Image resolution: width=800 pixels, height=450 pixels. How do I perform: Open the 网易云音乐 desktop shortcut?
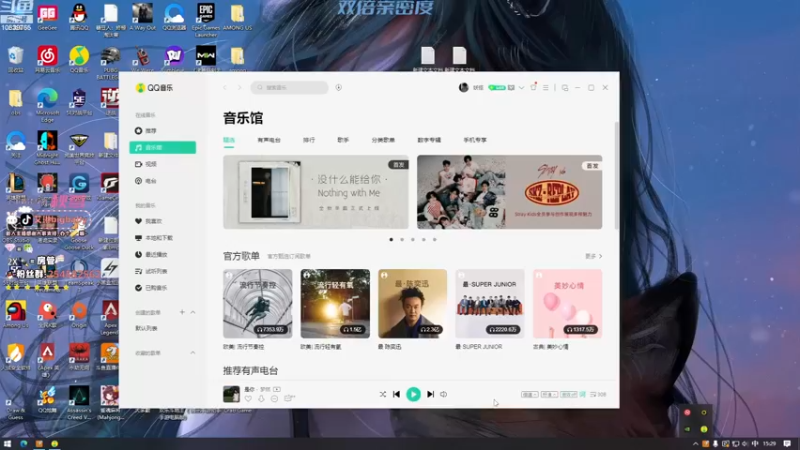[x=47, y=59]
